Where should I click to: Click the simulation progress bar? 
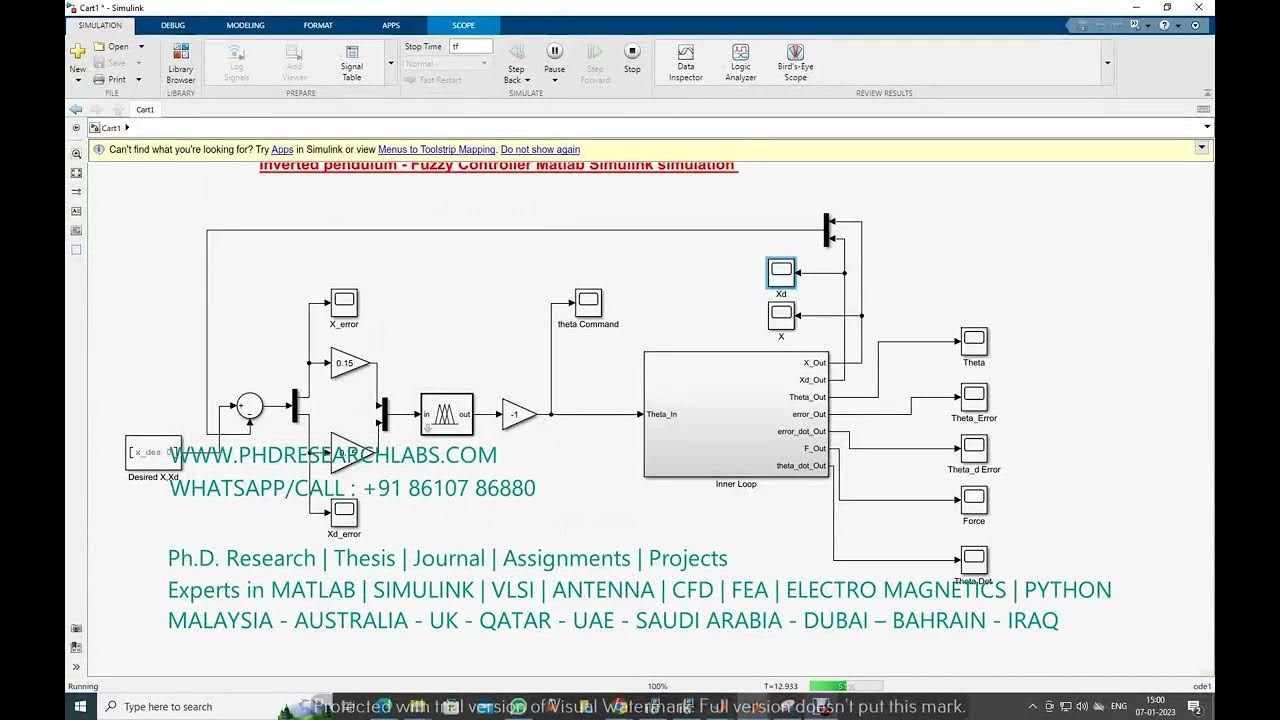[846, 686]
